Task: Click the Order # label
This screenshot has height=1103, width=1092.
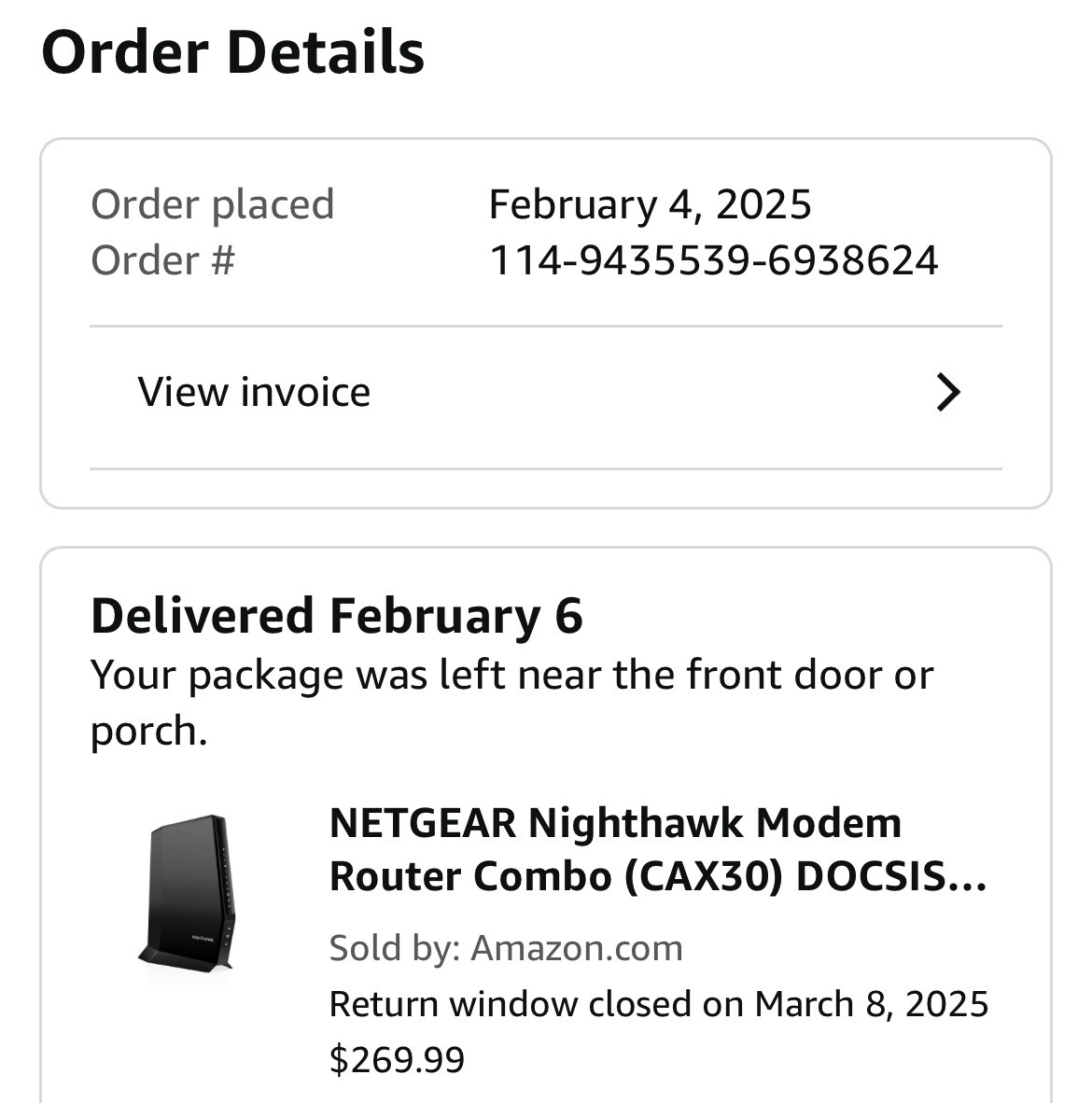Action: click(162, 260)
